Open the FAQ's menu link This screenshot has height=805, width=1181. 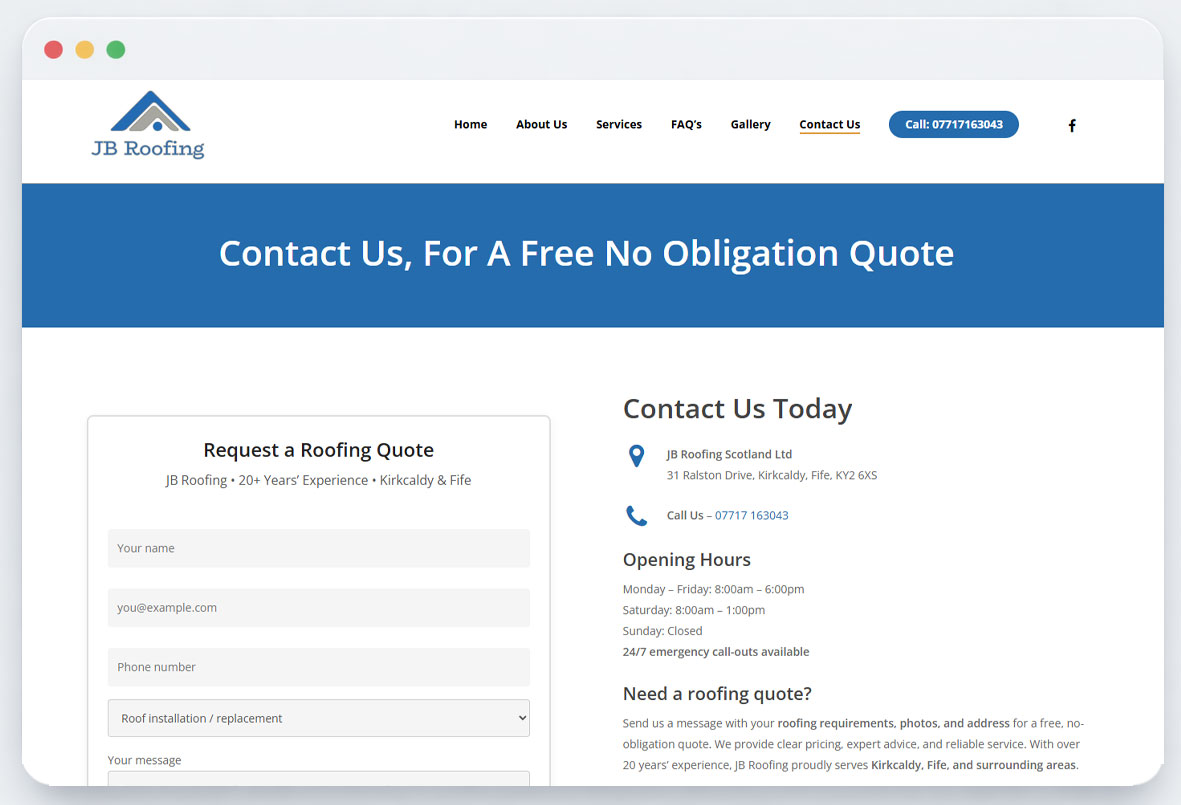click(x=686, y=125)
